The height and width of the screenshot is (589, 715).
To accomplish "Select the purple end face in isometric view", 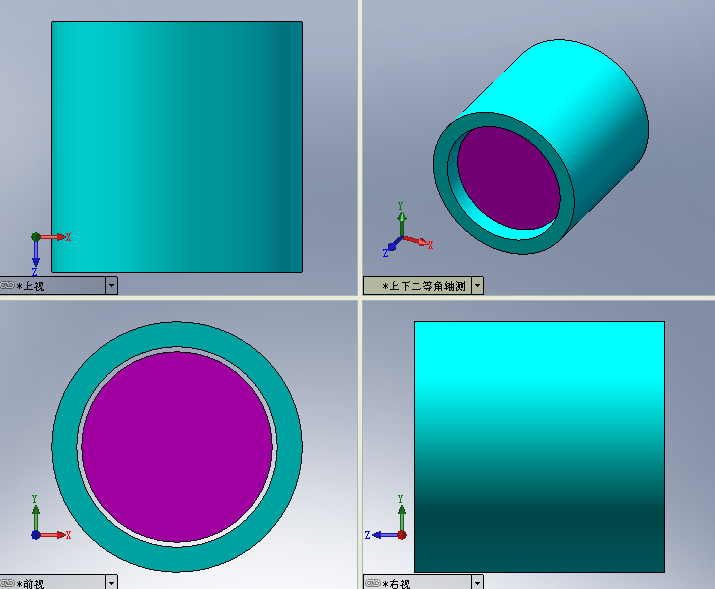I will 508,178.
